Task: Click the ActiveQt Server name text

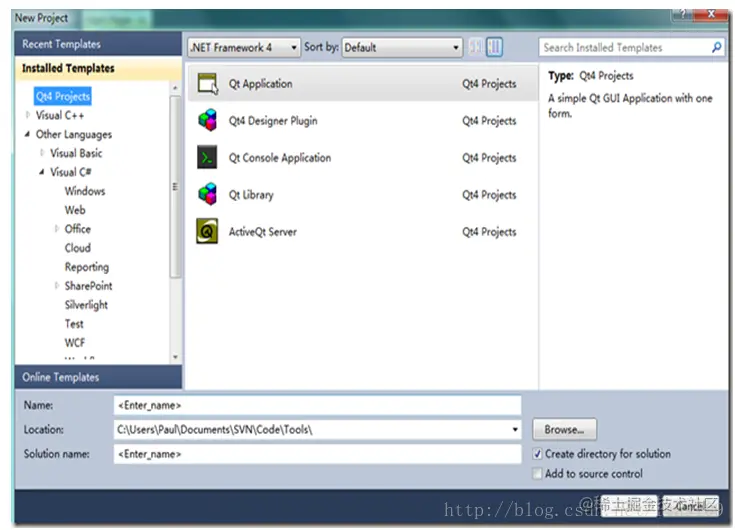Action: (262, 232)
